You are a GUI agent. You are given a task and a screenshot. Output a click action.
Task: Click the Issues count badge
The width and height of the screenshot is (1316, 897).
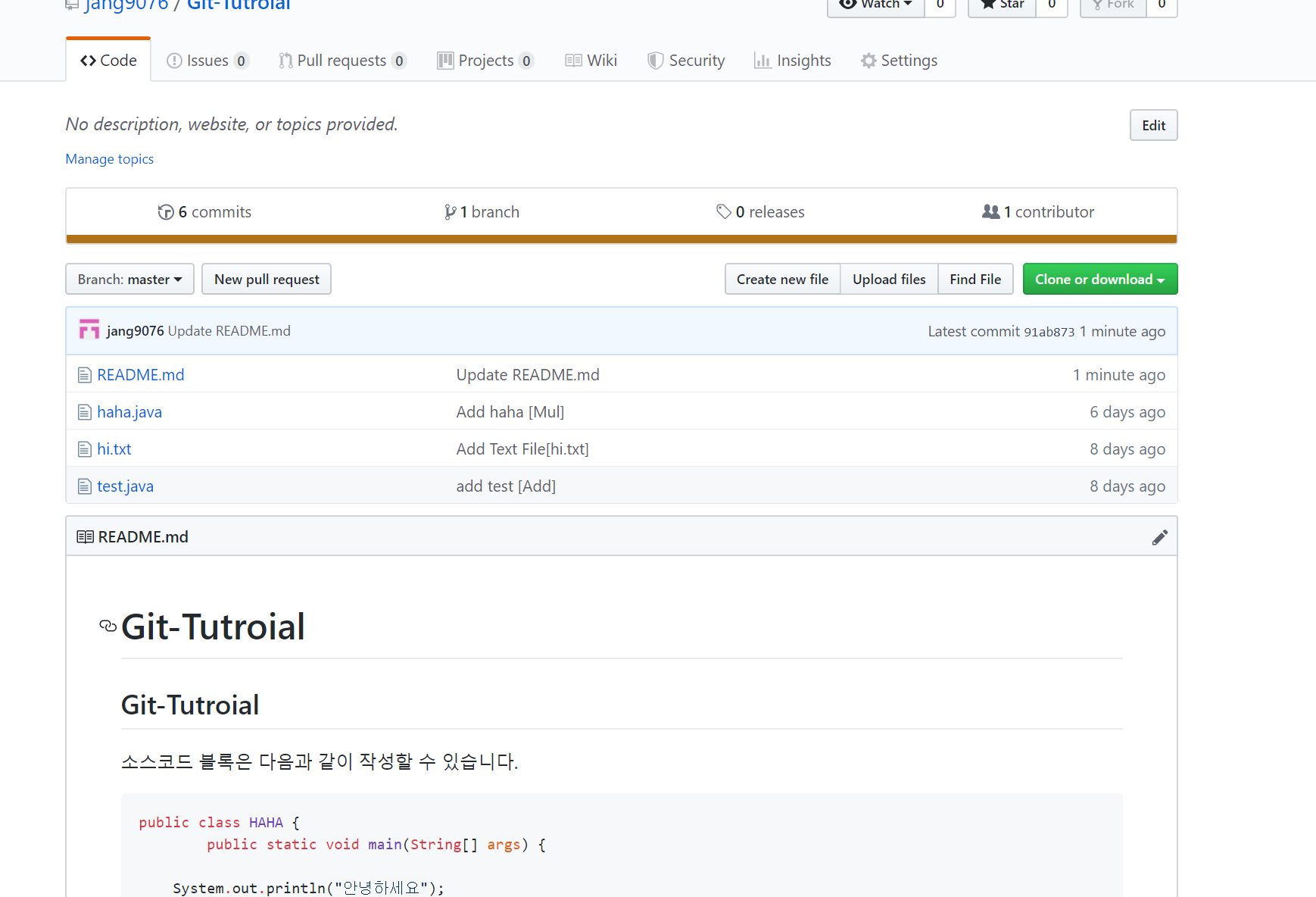click(x=242, y=61)
